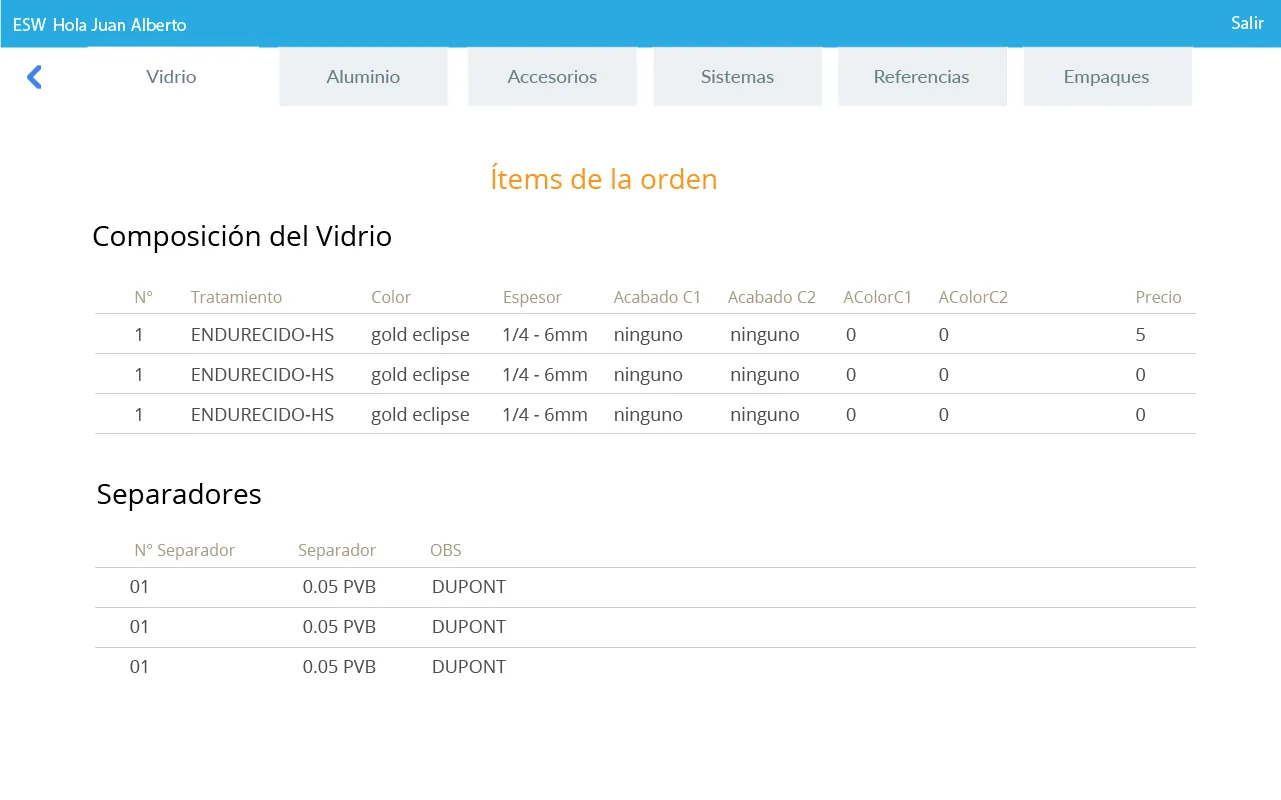1281x800 pixels.
Task: Click the 'Separadores' section heading
Action: tap(179, 494)
